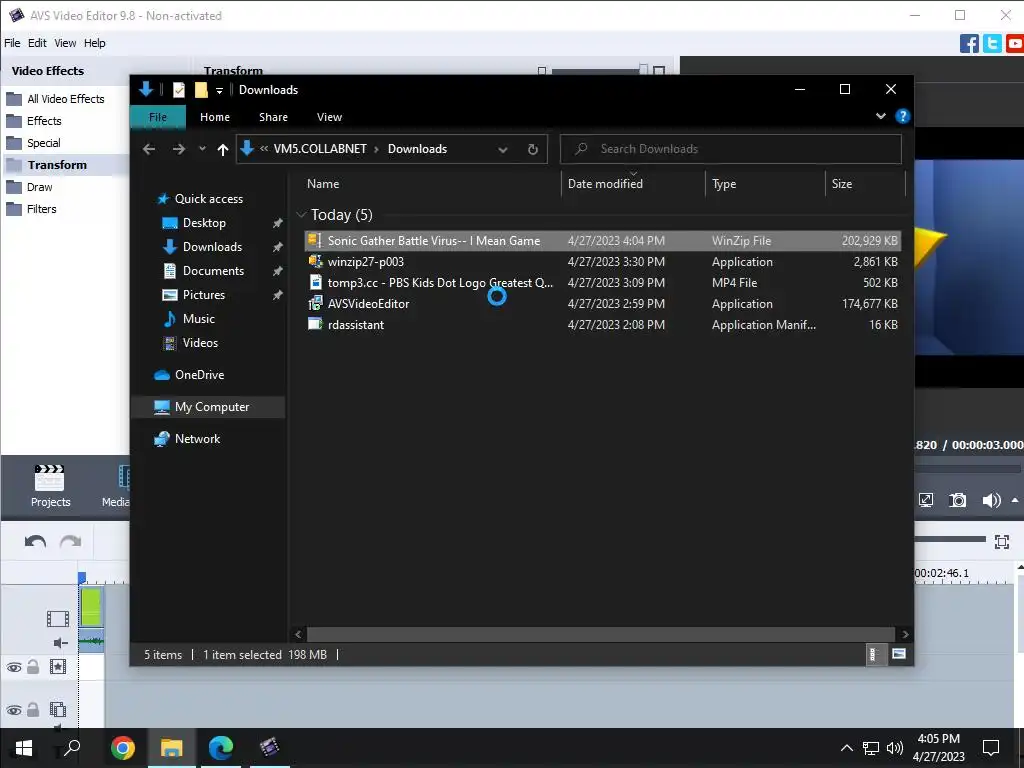The width and height of the screenshot is (1024, 768).
Task: Open the Help menu in AVS Video Editor
Action: pos(95,43)
